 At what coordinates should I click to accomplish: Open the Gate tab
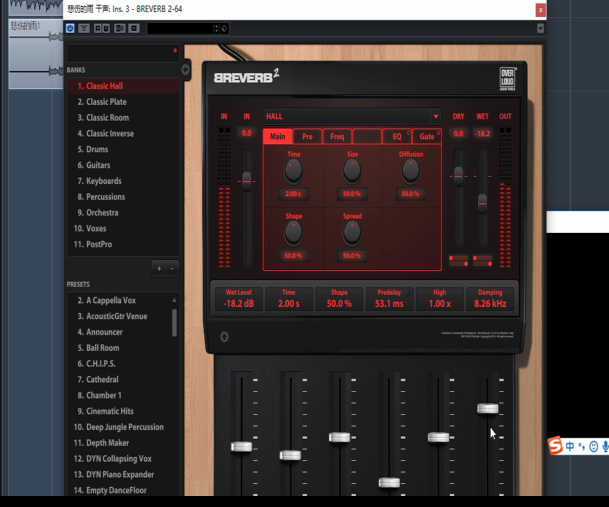(x=427, y=136)
